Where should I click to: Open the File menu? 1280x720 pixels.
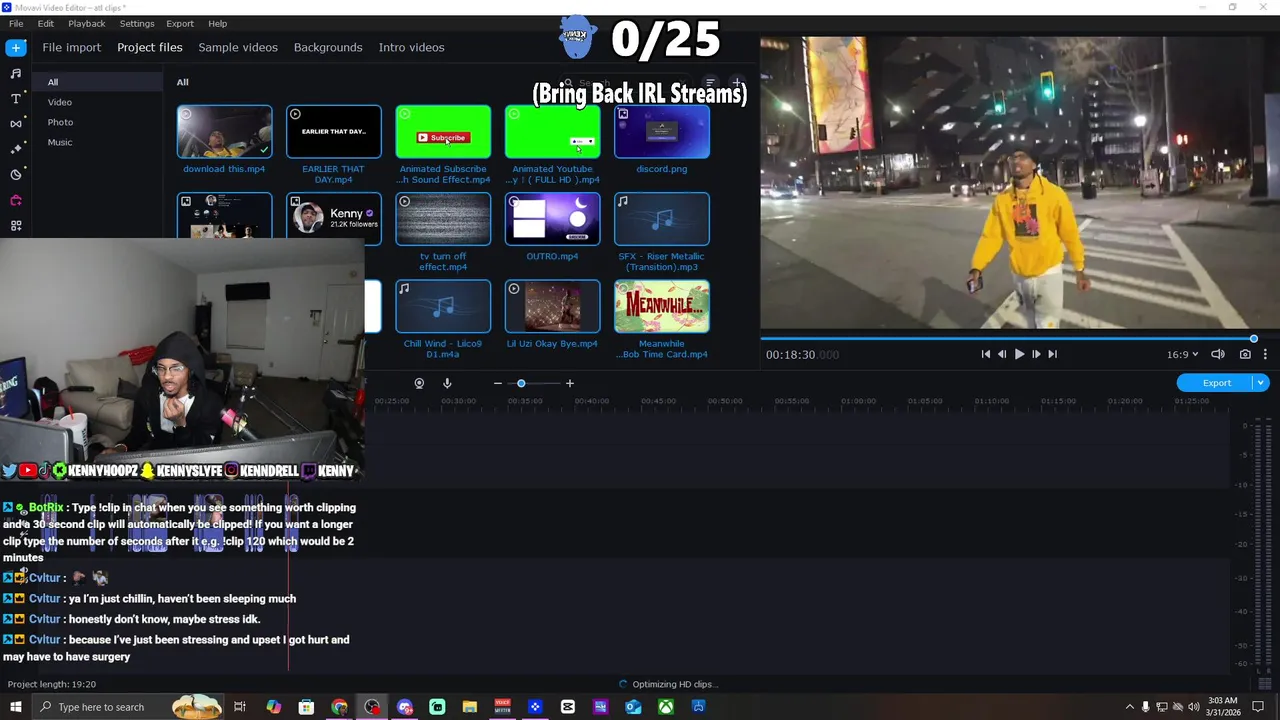[16, 23]
